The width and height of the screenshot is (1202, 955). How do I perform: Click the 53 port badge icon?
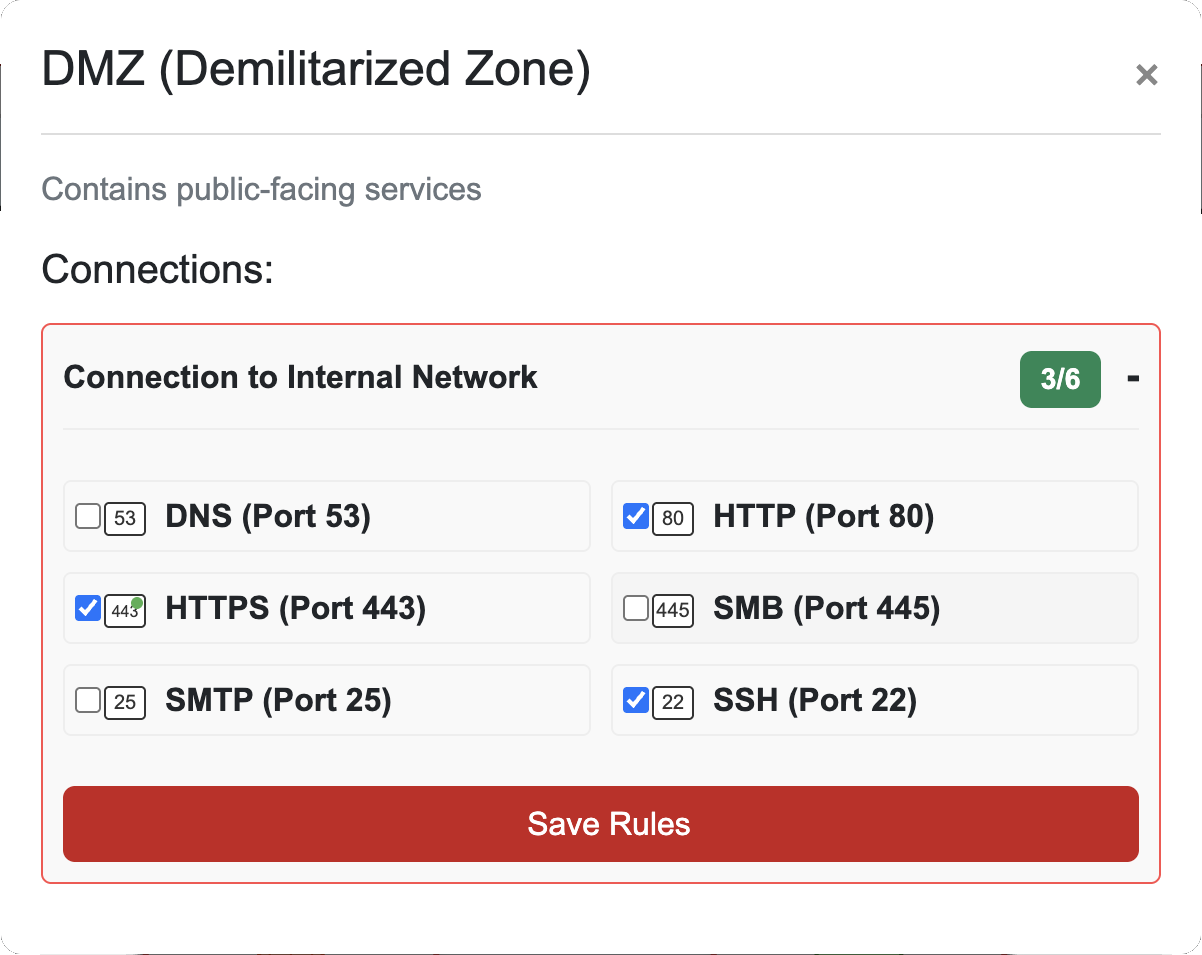pos(125,518)
